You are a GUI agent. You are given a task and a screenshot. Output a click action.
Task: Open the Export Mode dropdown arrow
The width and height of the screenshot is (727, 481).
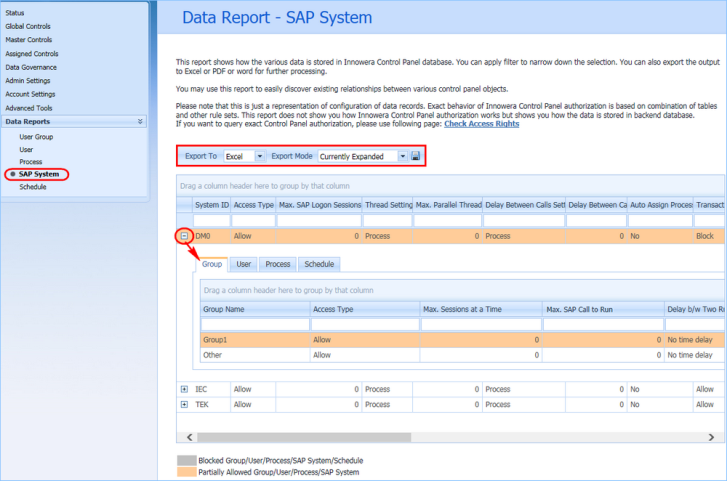(x=402, y=156)
